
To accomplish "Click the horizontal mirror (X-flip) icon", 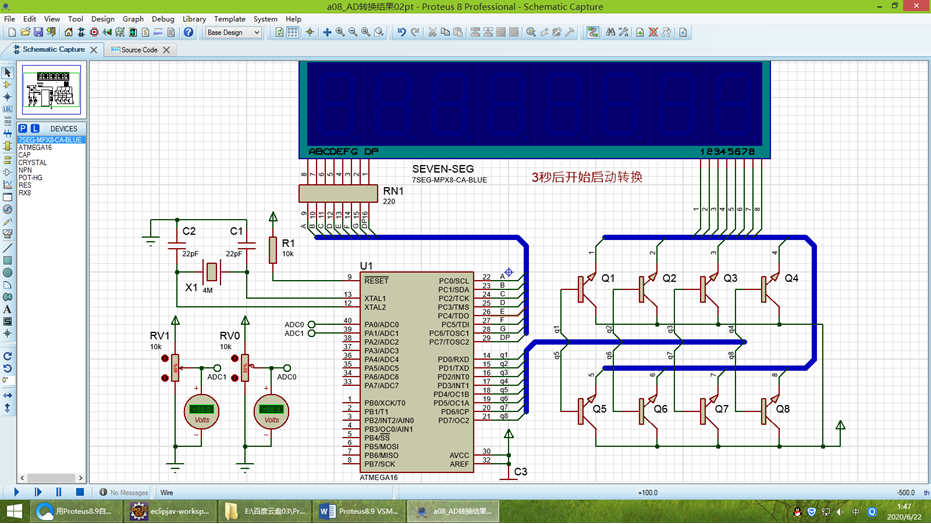I will click(x=7, y=395).
